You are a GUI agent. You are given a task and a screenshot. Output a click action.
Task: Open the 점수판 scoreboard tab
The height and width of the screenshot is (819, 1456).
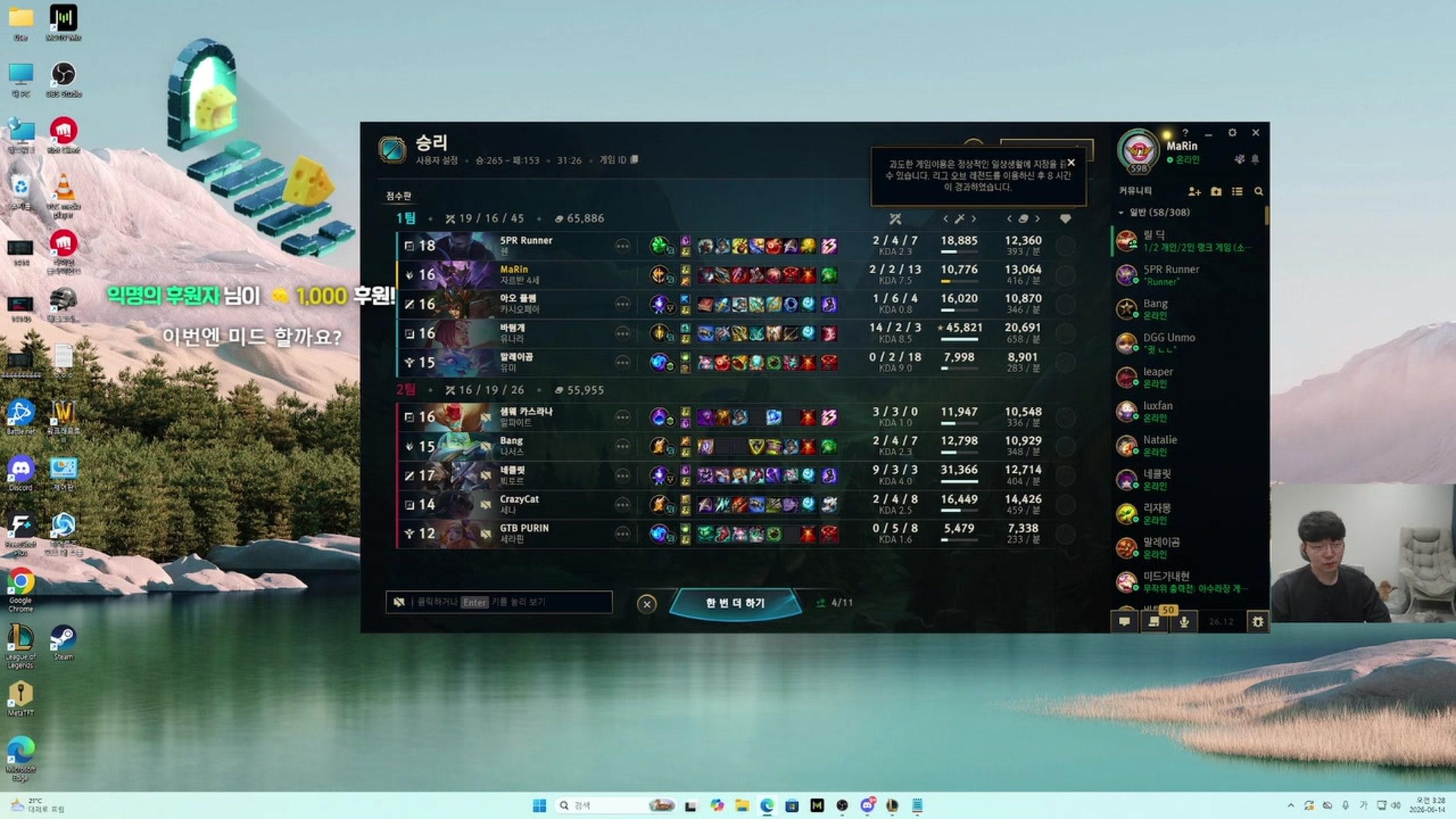pyautogui.click(x=399, y=196)
